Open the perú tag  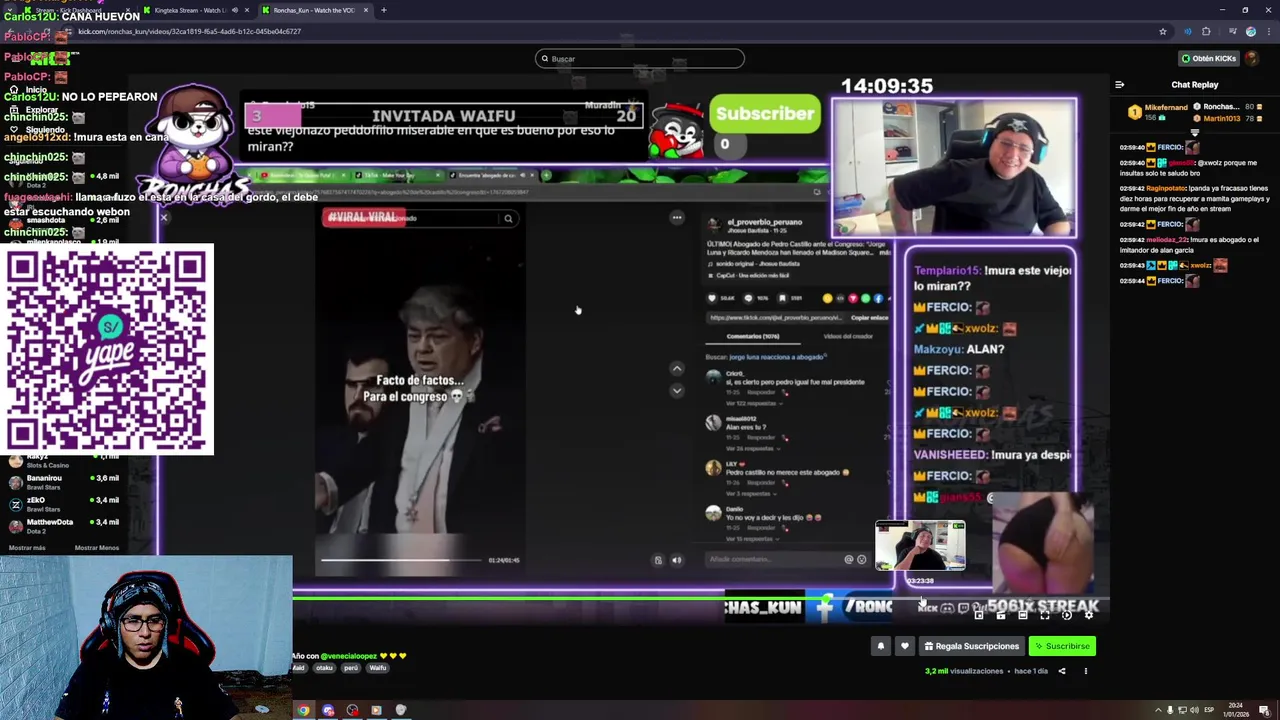tap(351, 668)
